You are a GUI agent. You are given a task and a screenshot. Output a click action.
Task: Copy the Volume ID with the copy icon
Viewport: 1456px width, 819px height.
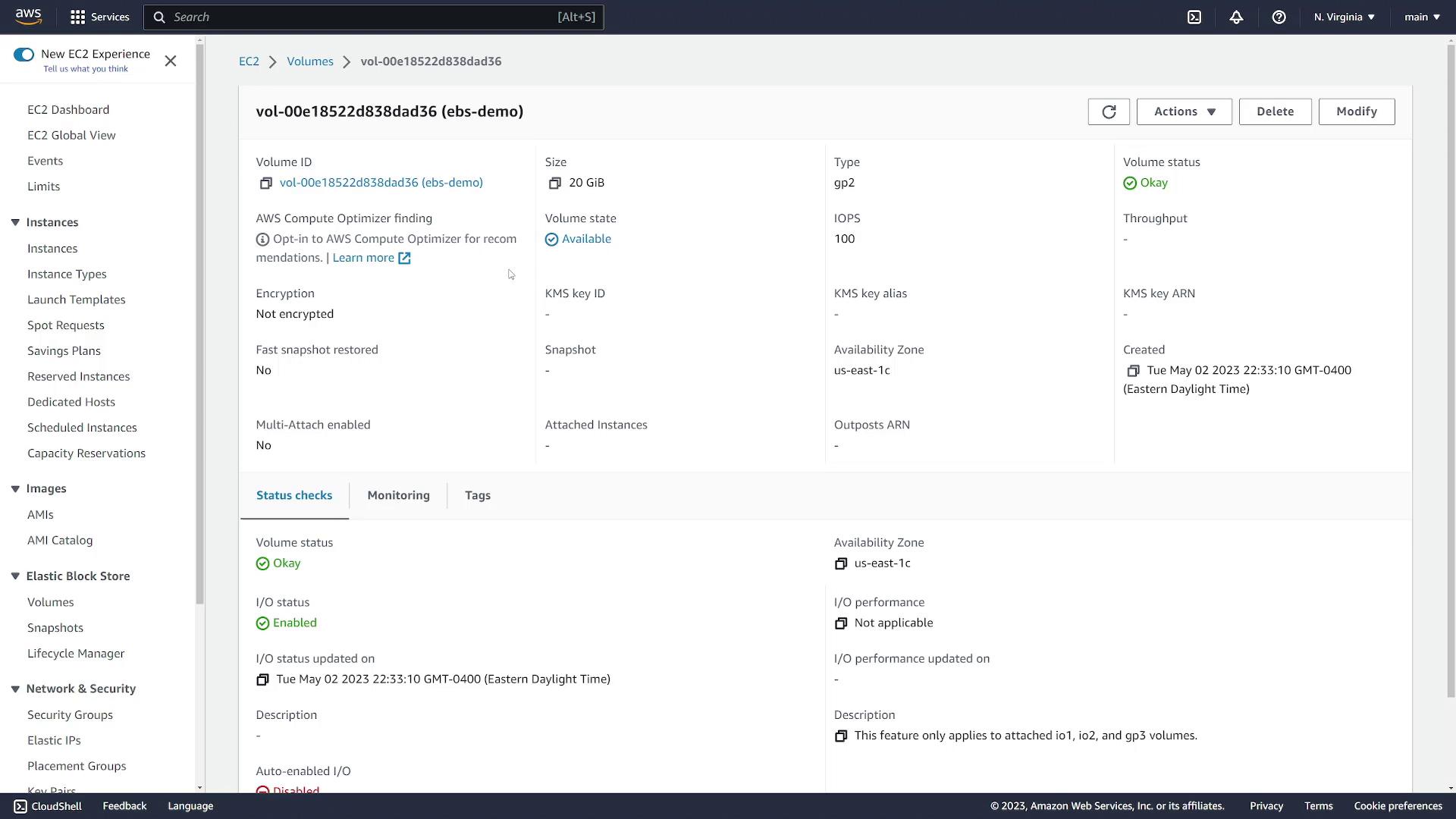coord(265,183)
